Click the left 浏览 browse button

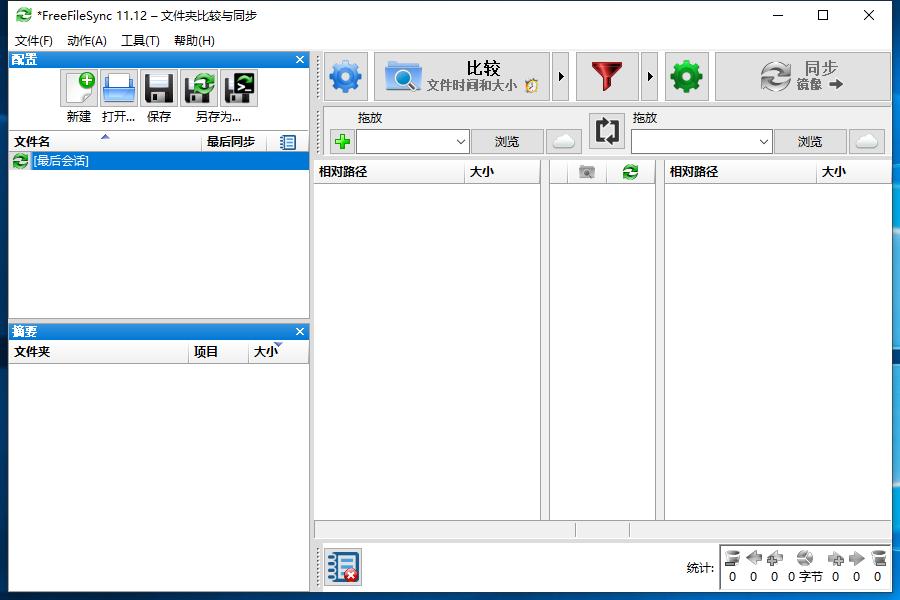pyautogui.click(x=508, y=141)
